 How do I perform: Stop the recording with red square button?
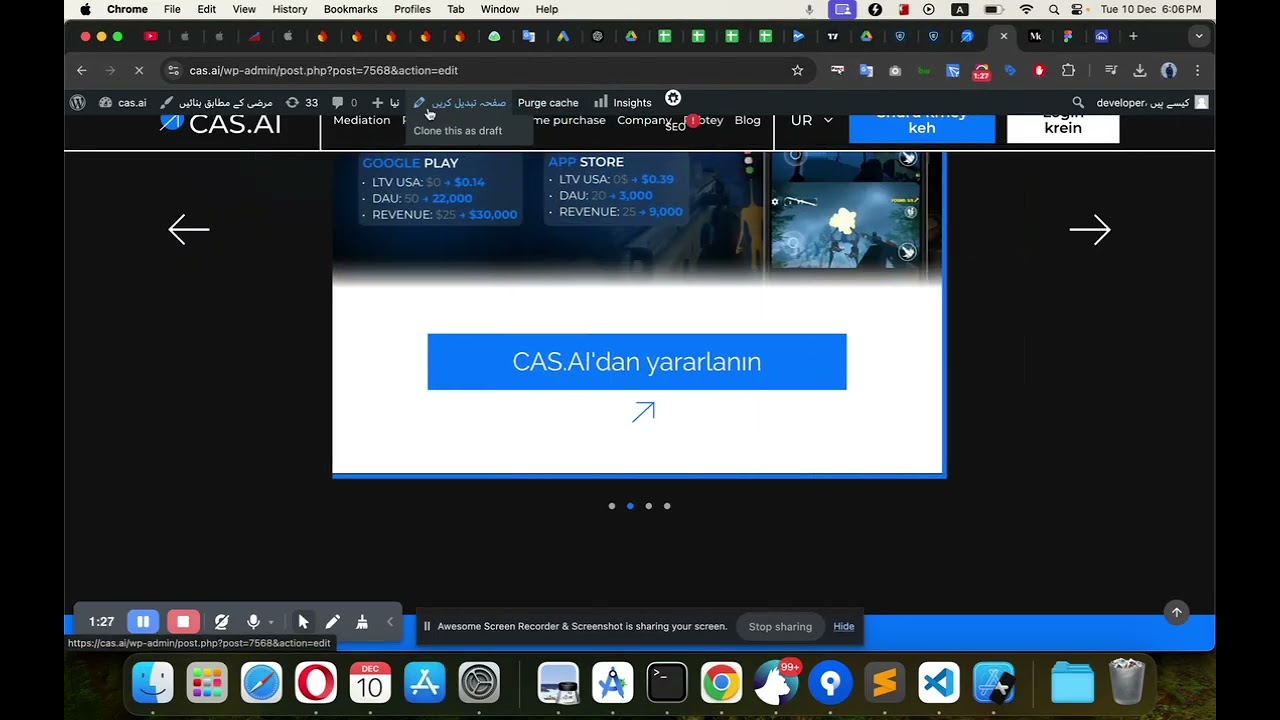(182, 621)
